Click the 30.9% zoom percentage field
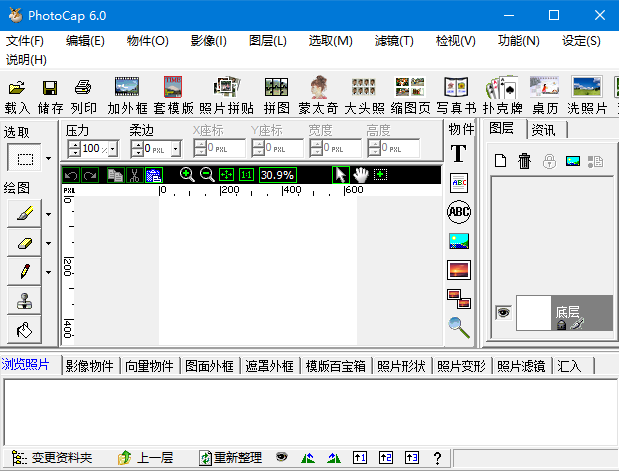This screenshot has width=619, height=471. [278, 175]
